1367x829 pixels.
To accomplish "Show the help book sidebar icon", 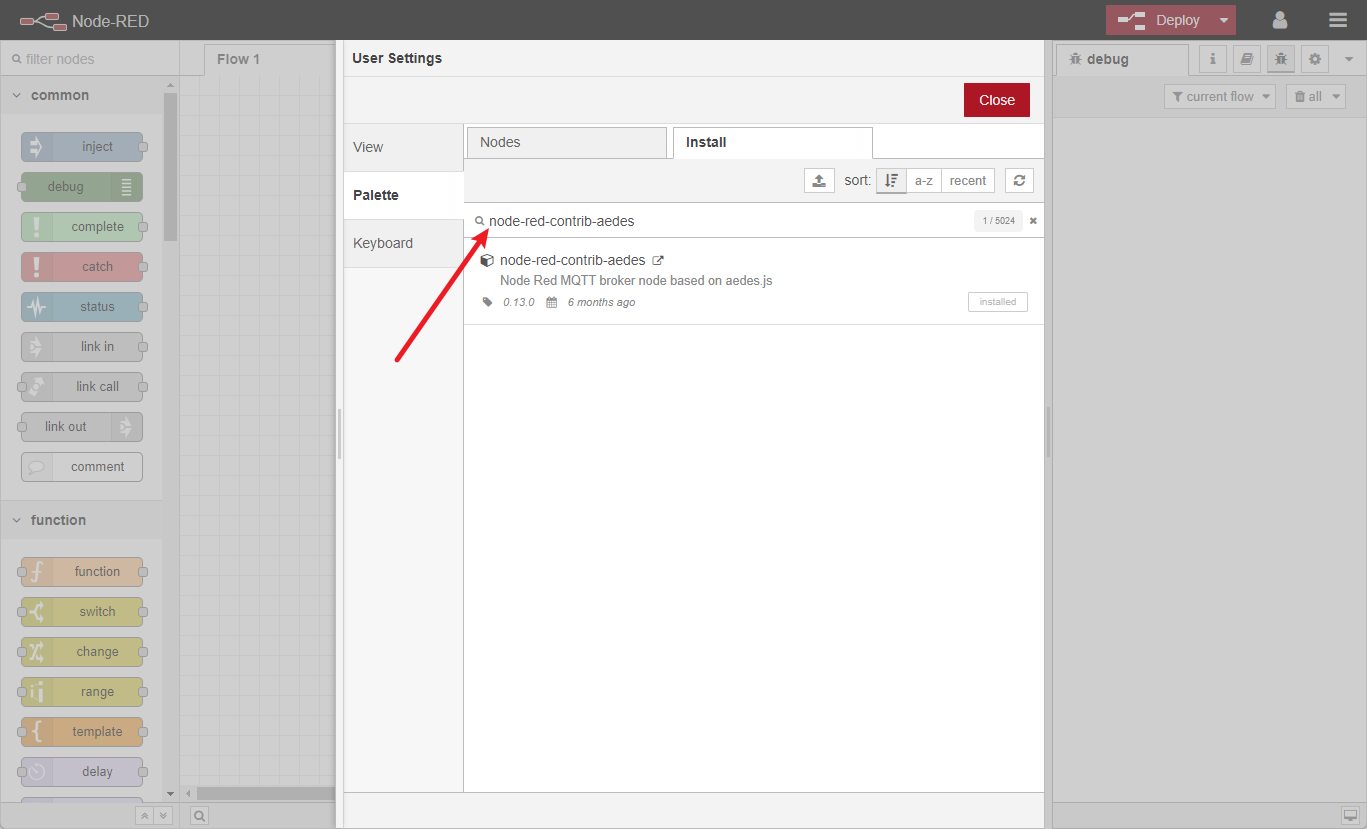I will click(1247, 59).
